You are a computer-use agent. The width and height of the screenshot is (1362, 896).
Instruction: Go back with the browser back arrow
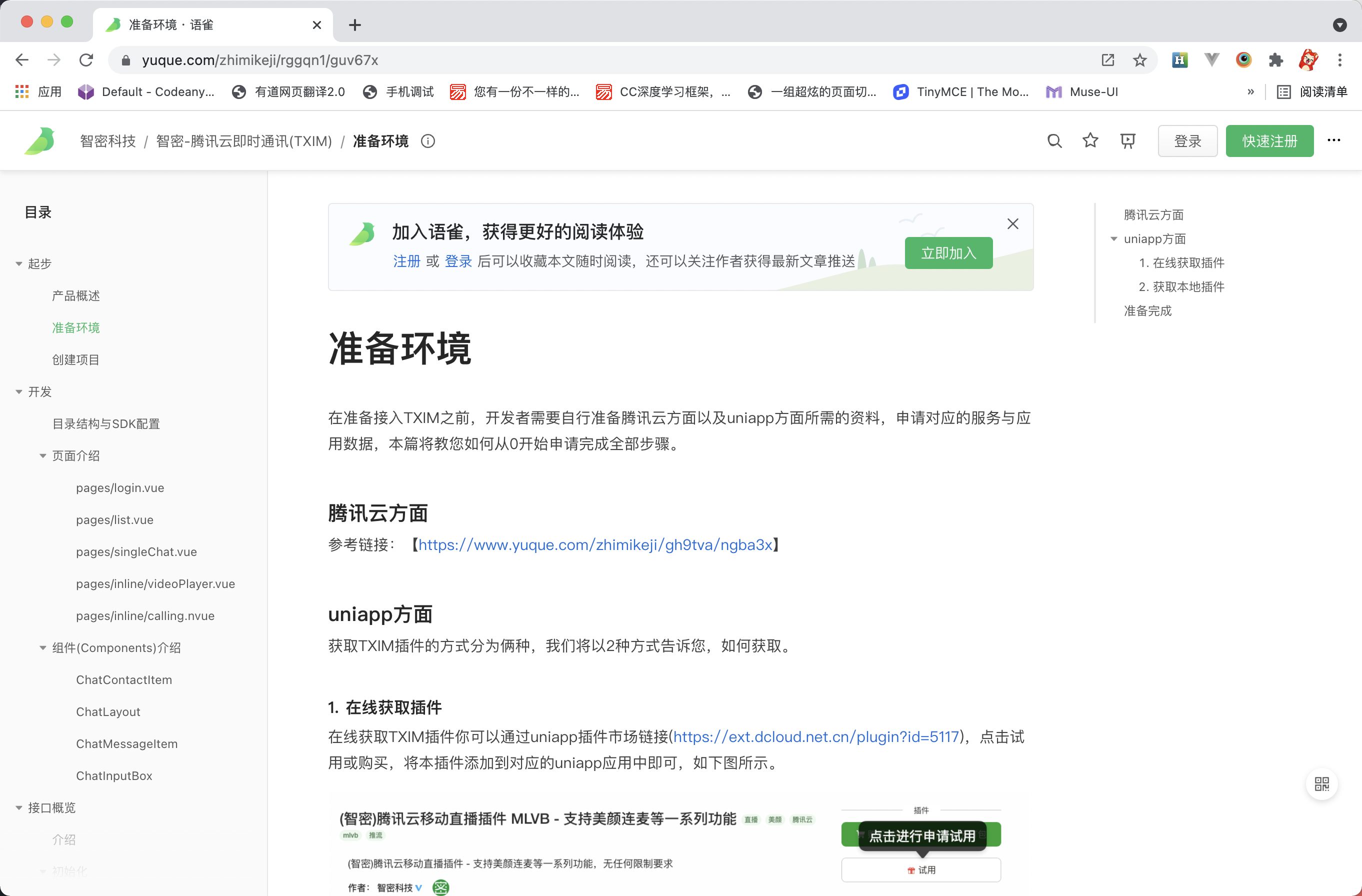21,59
